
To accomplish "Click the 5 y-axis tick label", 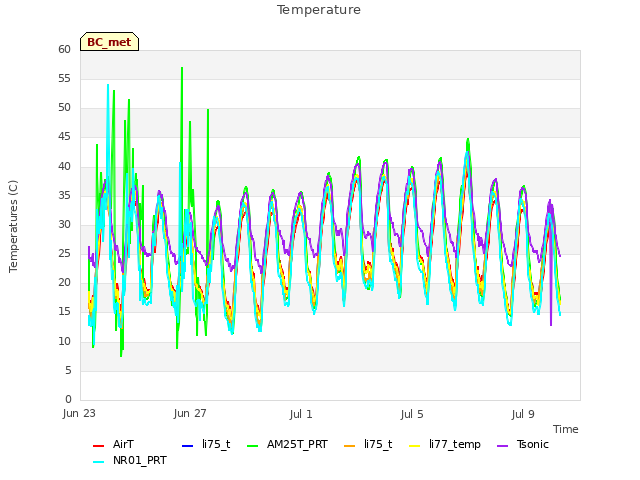I will coord(68,371).
